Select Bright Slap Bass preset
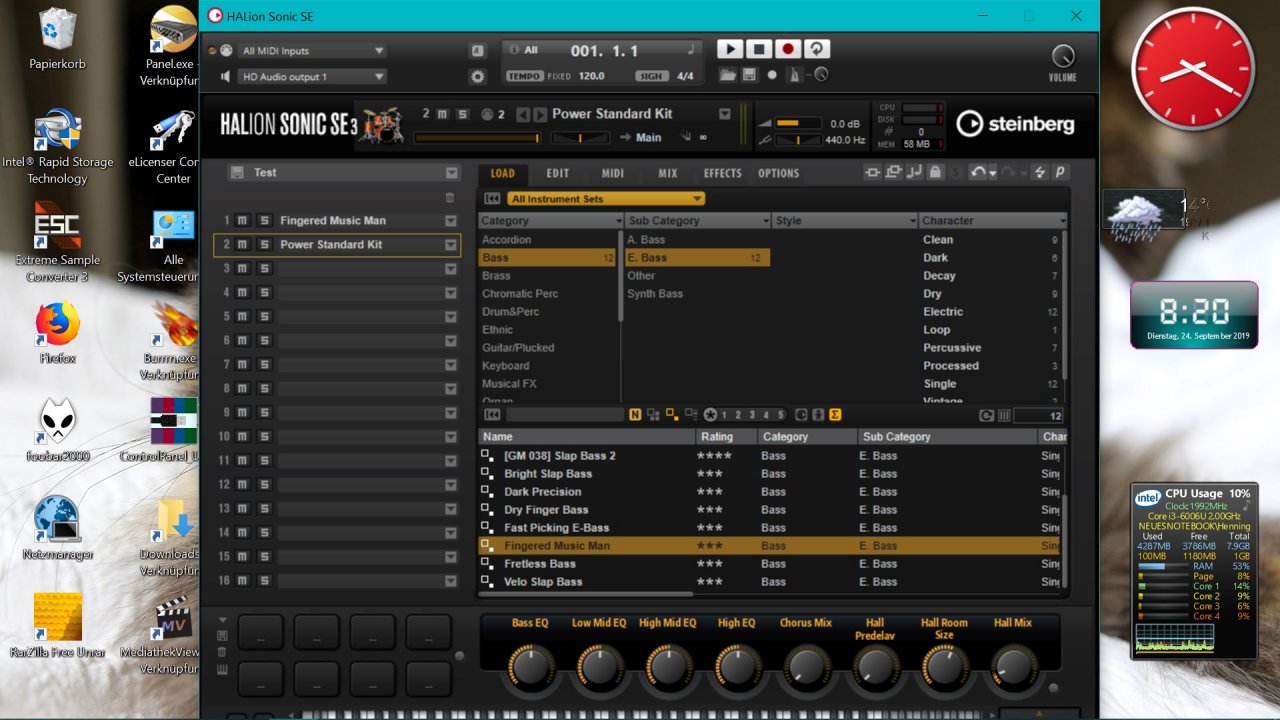Viewport: 1280px width, 720px height. pos(768,474)
